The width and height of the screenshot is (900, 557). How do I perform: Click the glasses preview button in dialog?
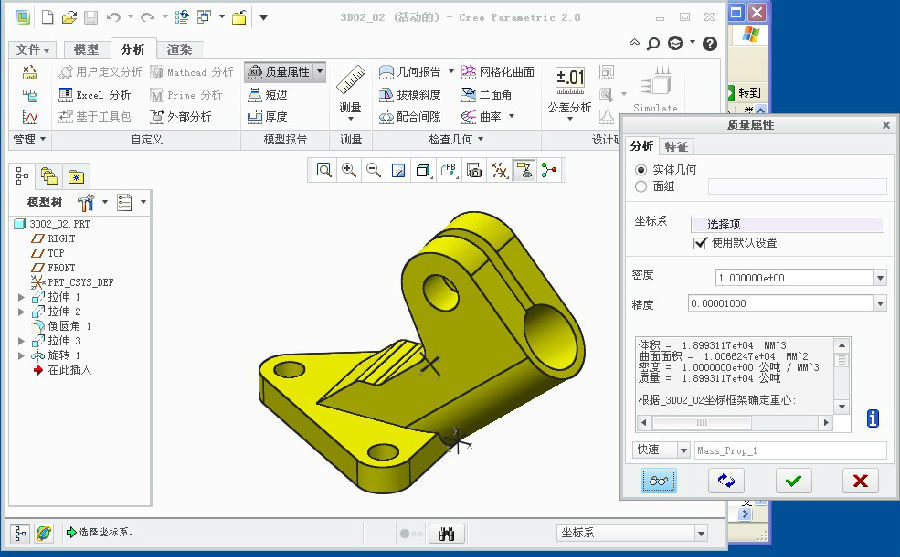(x=658, y=481)
